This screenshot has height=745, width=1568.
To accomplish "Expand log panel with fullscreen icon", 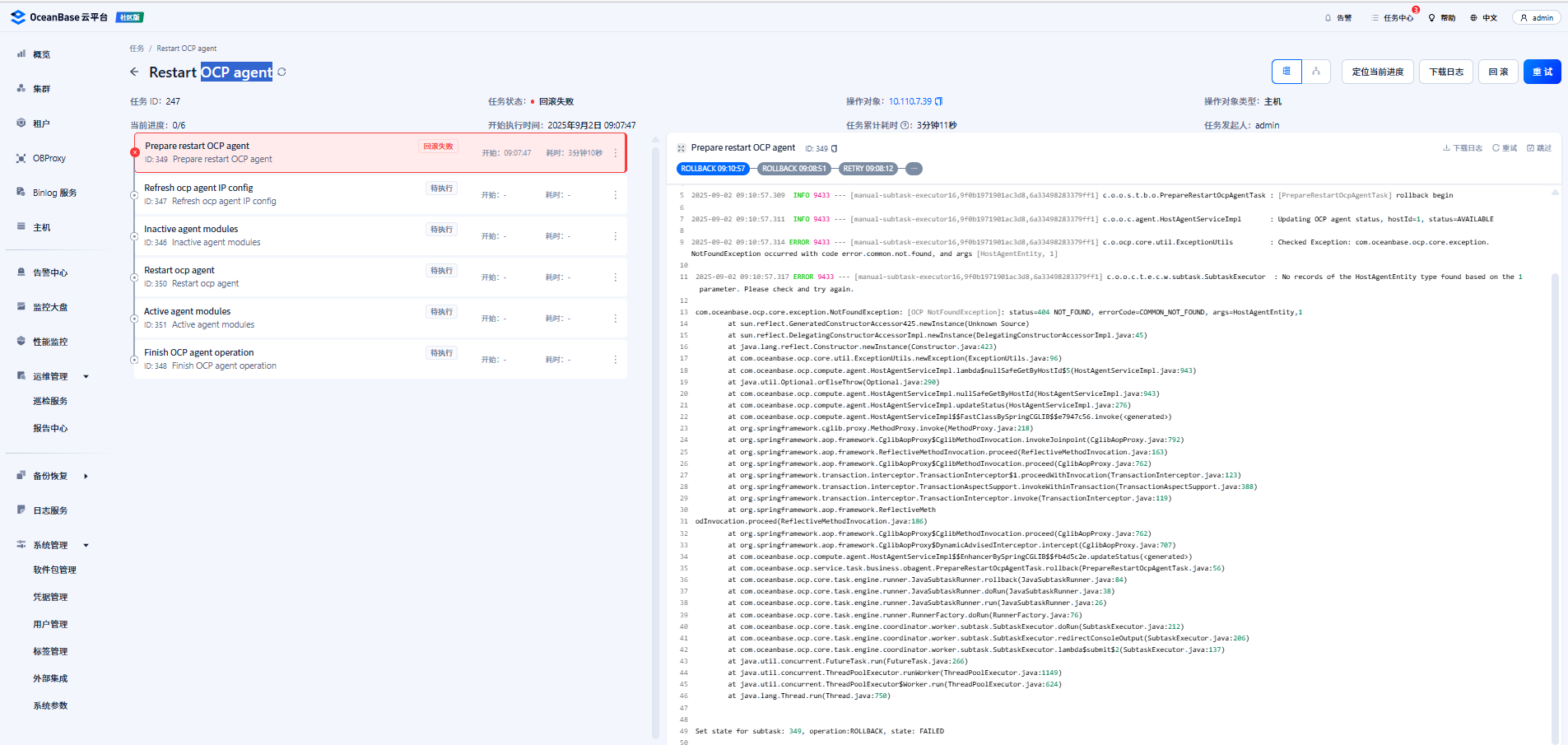I will click(x=681, y=148).
